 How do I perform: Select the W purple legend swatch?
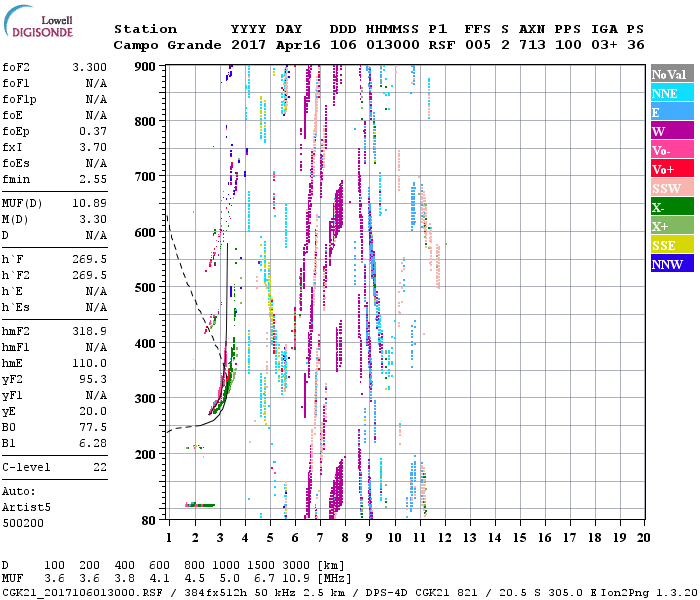pos(672,131)
